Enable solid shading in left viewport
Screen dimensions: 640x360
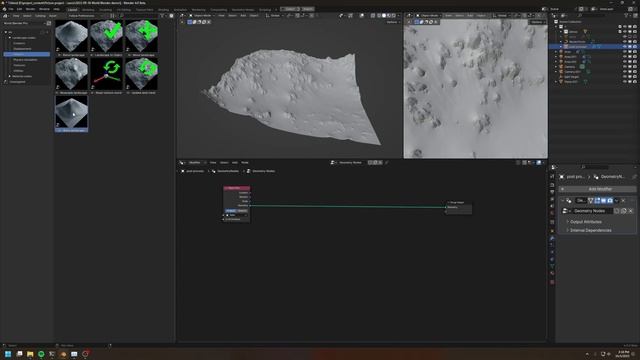click(x=384, y=16)
